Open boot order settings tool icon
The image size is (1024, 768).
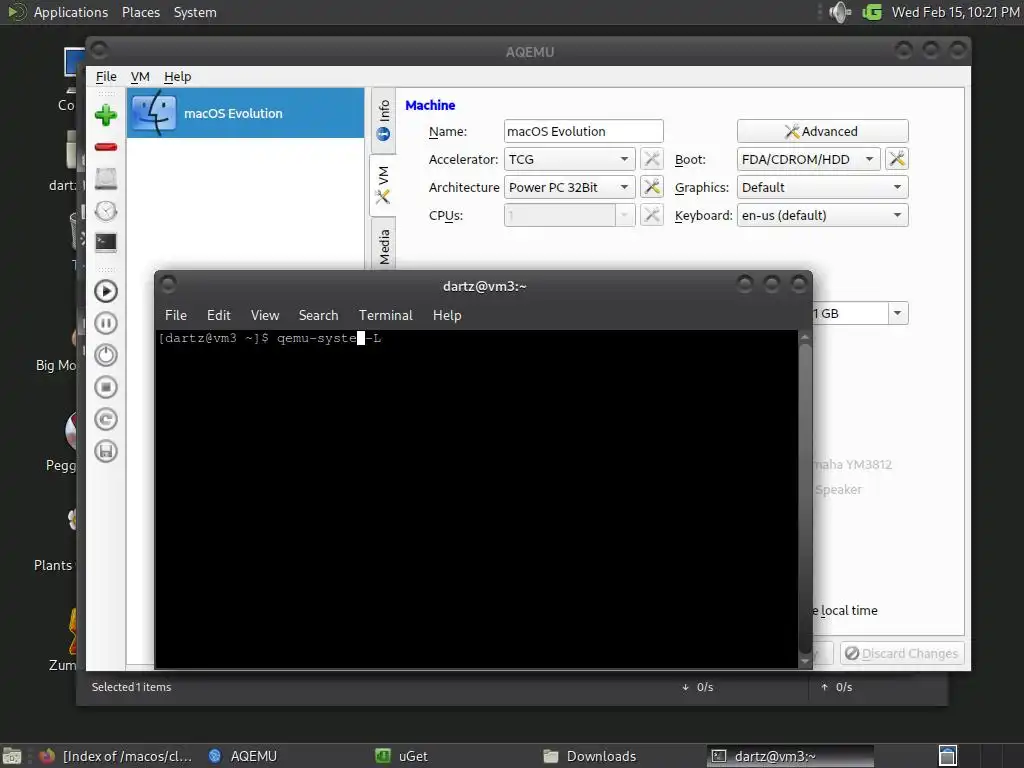(897, 159)
